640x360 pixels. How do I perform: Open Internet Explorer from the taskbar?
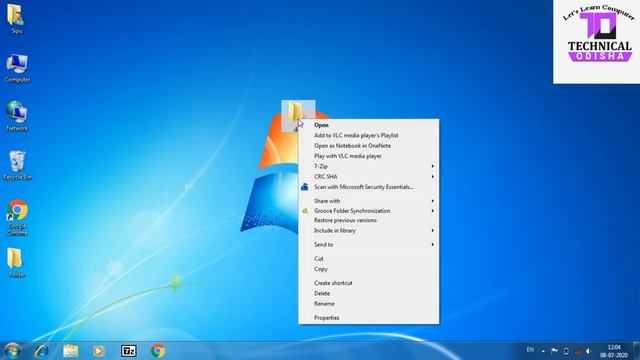click(41, 351)
